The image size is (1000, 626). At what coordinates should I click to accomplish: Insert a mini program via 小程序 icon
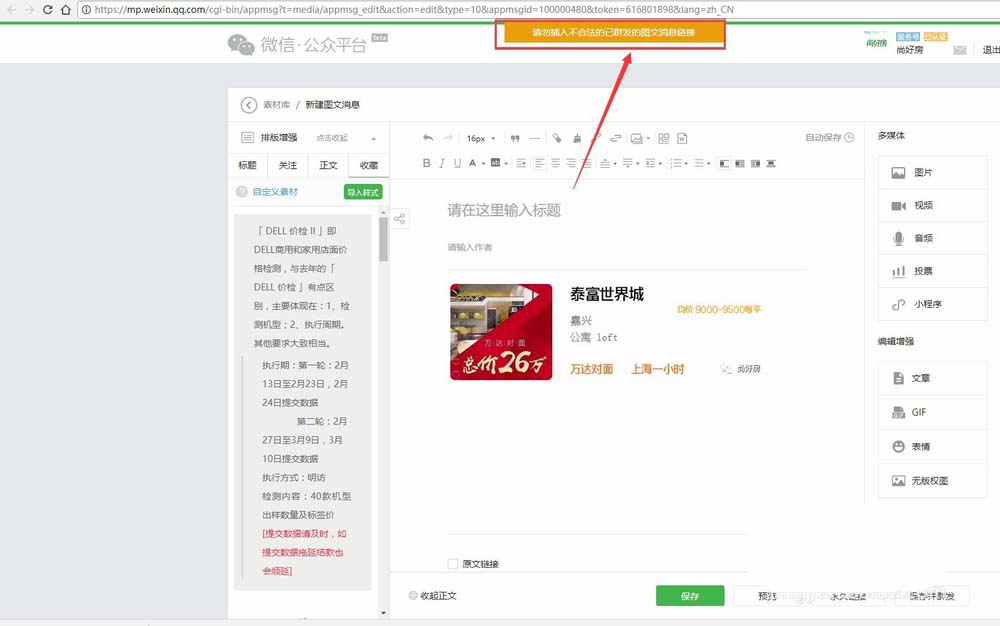pyautogui.click(x=932, y=306)
